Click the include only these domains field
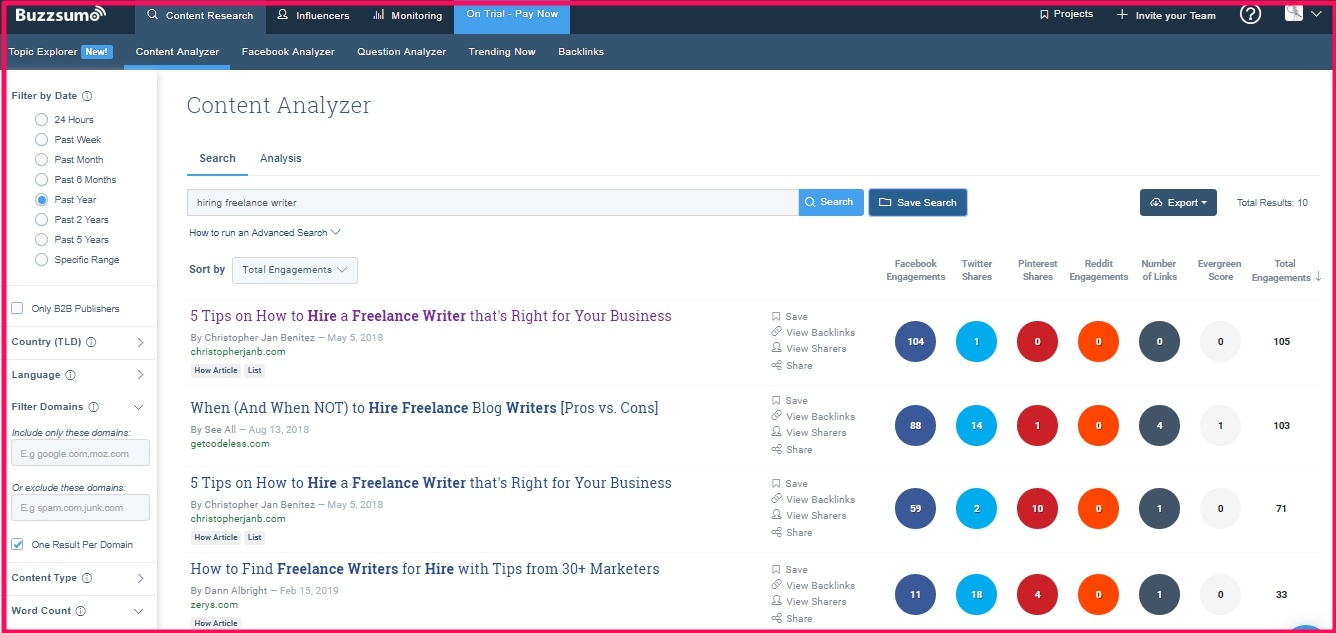 click(x=80, y=453)
